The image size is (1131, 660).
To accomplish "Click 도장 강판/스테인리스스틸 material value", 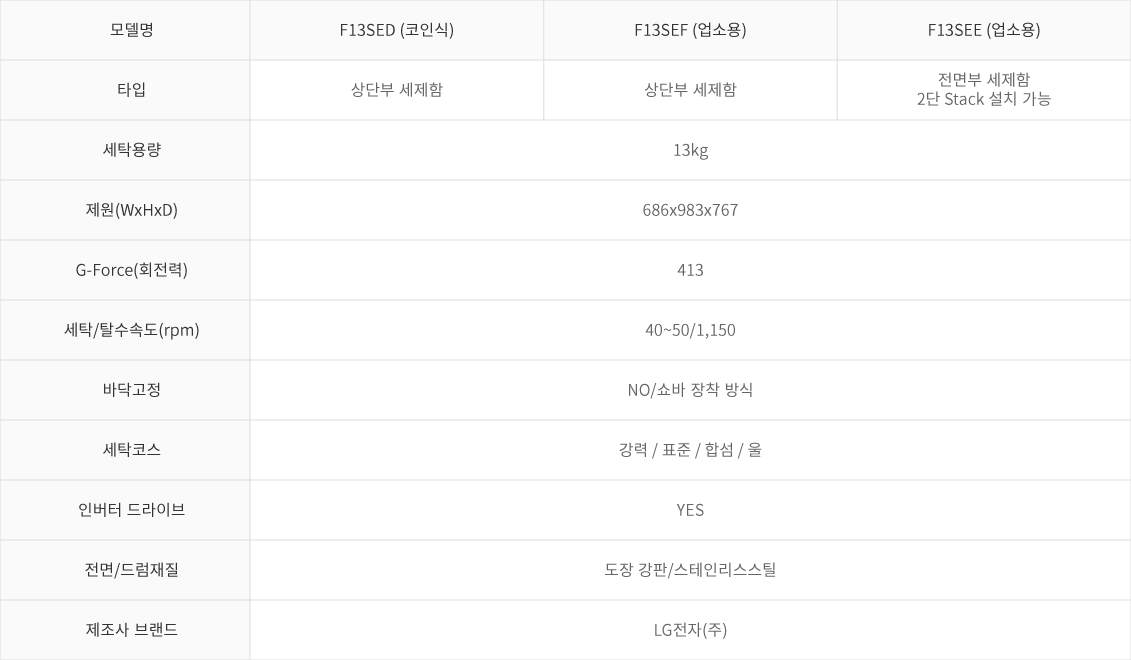I will coord(690,570).
